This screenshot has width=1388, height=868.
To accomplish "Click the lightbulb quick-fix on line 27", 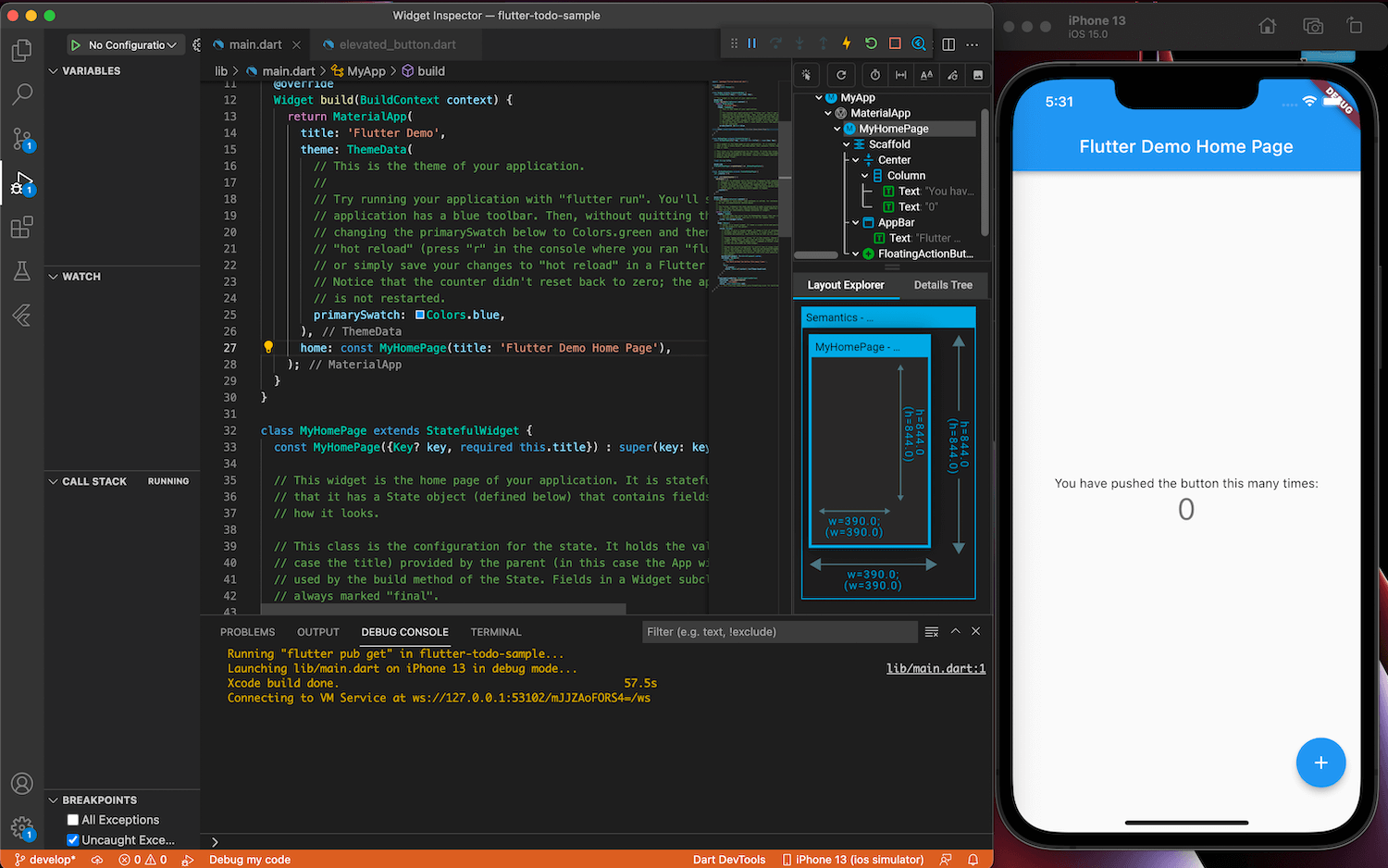I will pyautogui.click(x=268, y=347).
